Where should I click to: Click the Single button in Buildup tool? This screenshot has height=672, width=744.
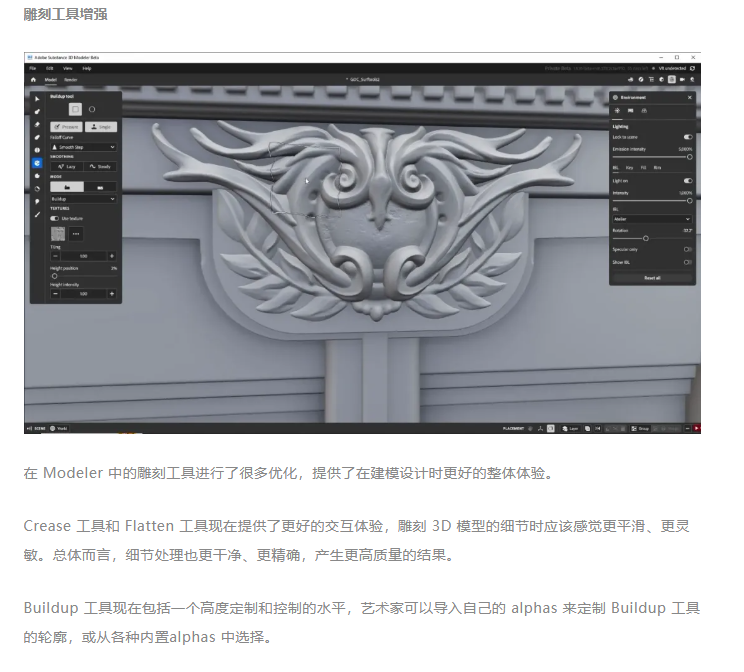pos(101,127)
